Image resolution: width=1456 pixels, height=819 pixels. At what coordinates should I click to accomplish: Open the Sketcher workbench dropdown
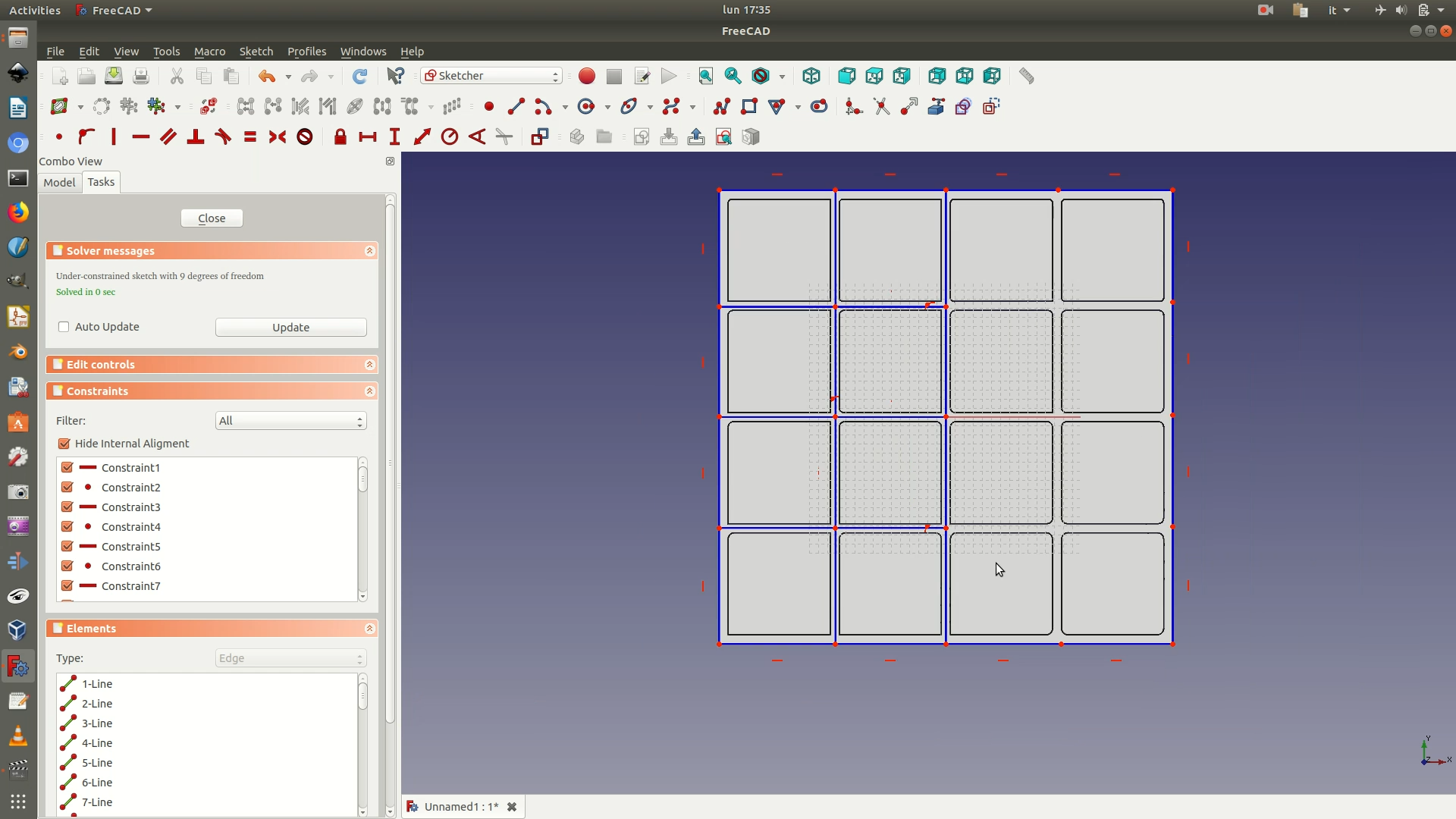click(491, 76)
